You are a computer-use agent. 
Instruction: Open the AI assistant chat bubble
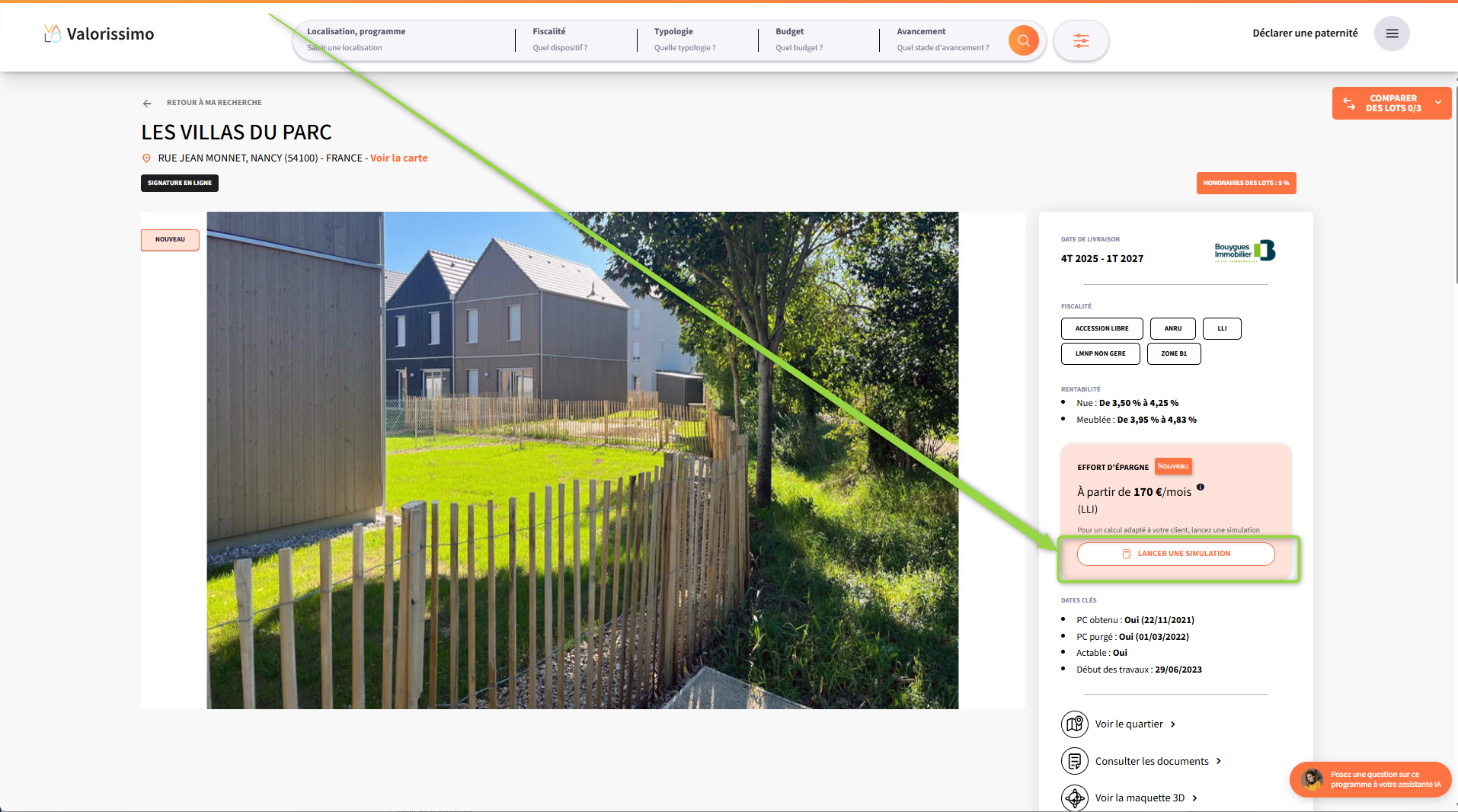[x=1370, y=779]
